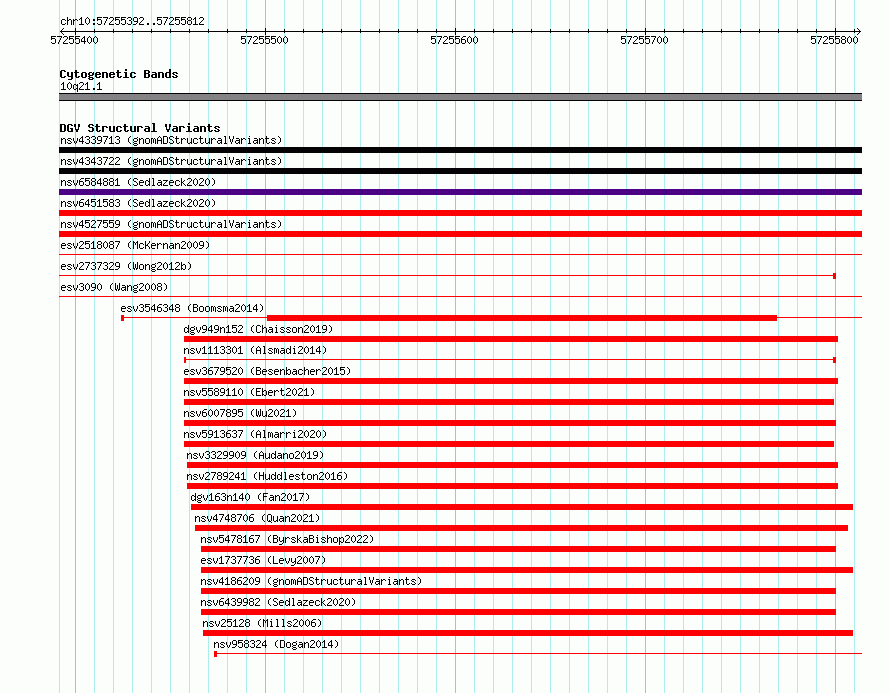Open nsv25128 Mills2006 variant label
The width and height of the screenshot is (890, 693).
262,623
